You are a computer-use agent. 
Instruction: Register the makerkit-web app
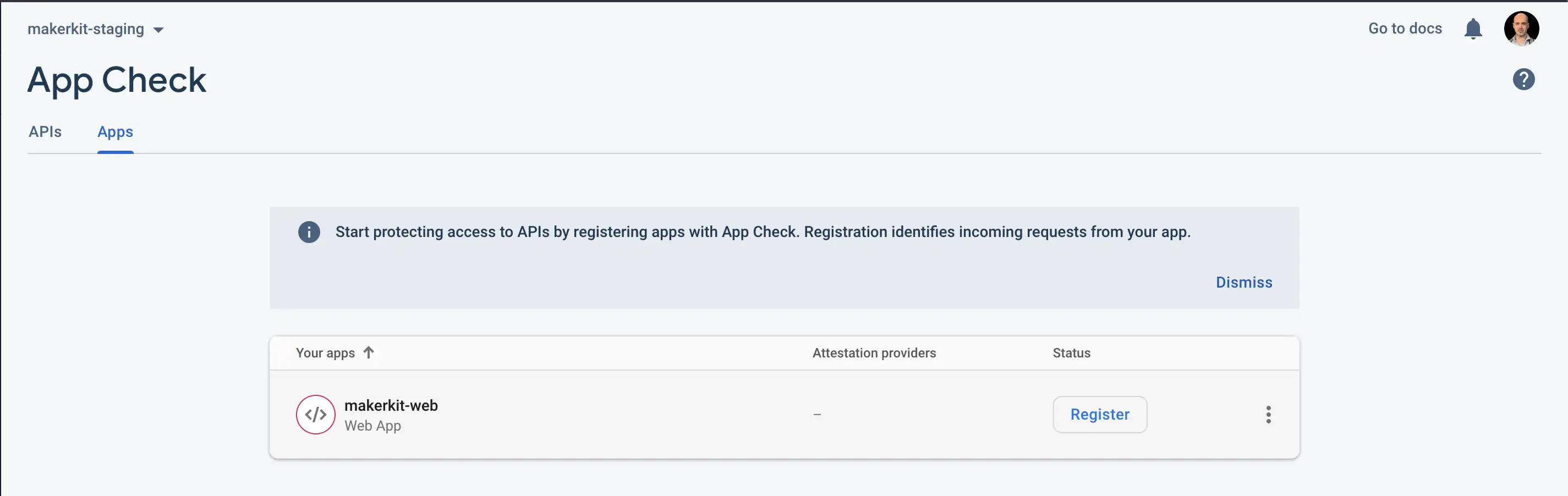tap(1099, 415)
